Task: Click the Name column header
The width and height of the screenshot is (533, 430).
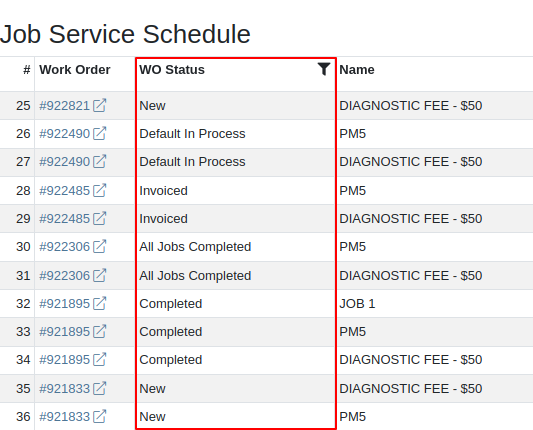Action: coord(357,70)
